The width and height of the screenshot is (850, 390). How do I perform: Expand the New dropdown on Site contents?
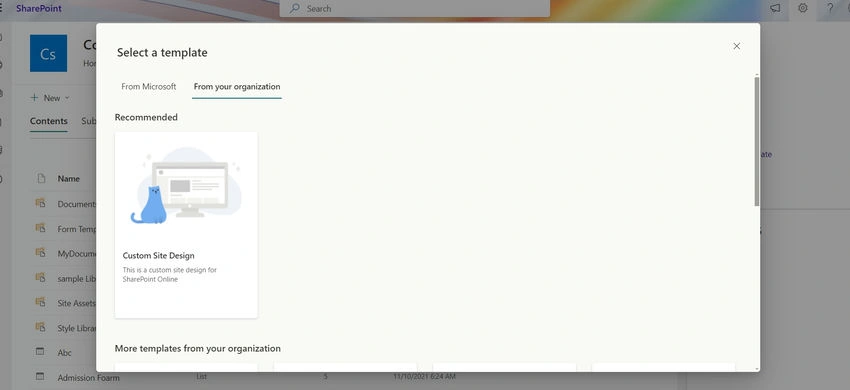(50, 98)
